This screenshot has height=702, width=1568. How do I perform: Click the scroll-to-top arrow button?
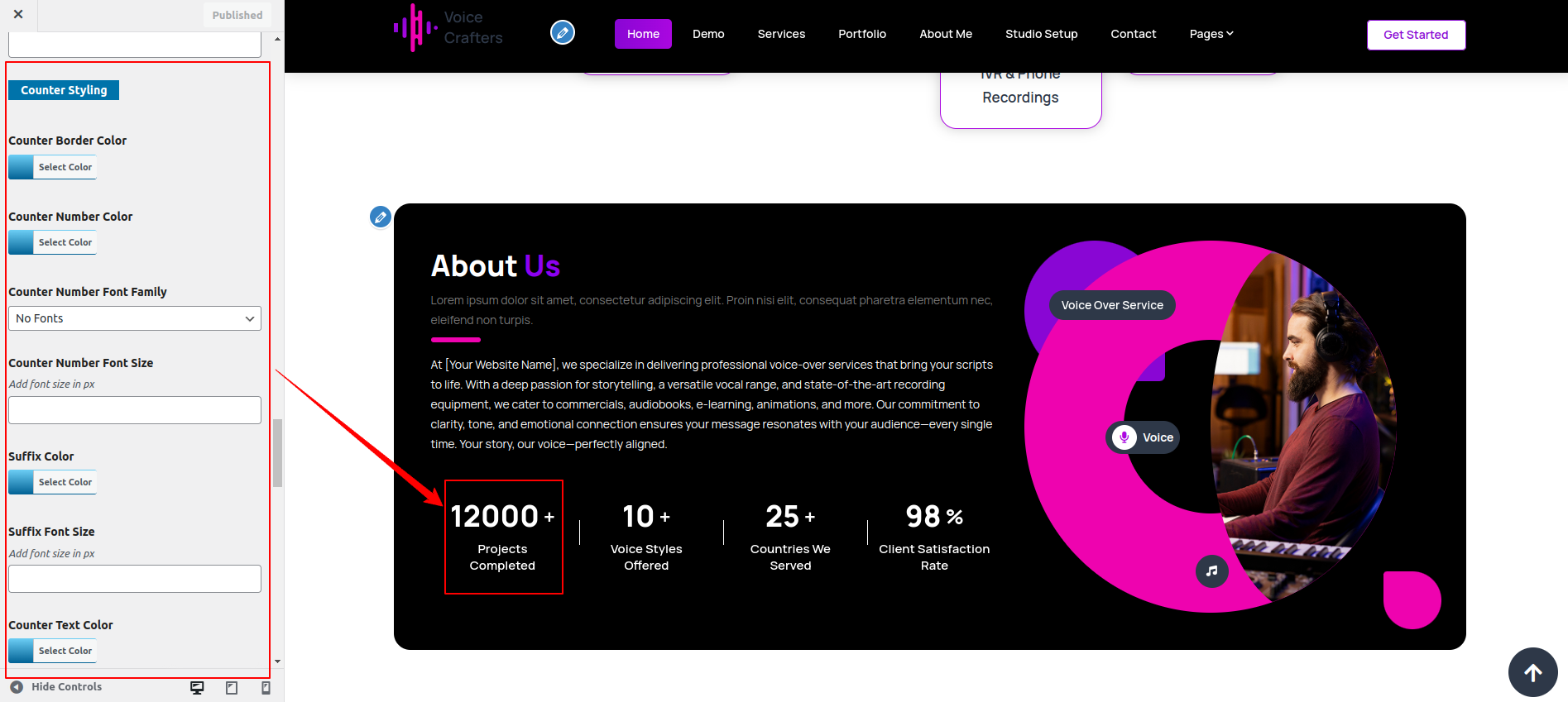coord(1532,672)
